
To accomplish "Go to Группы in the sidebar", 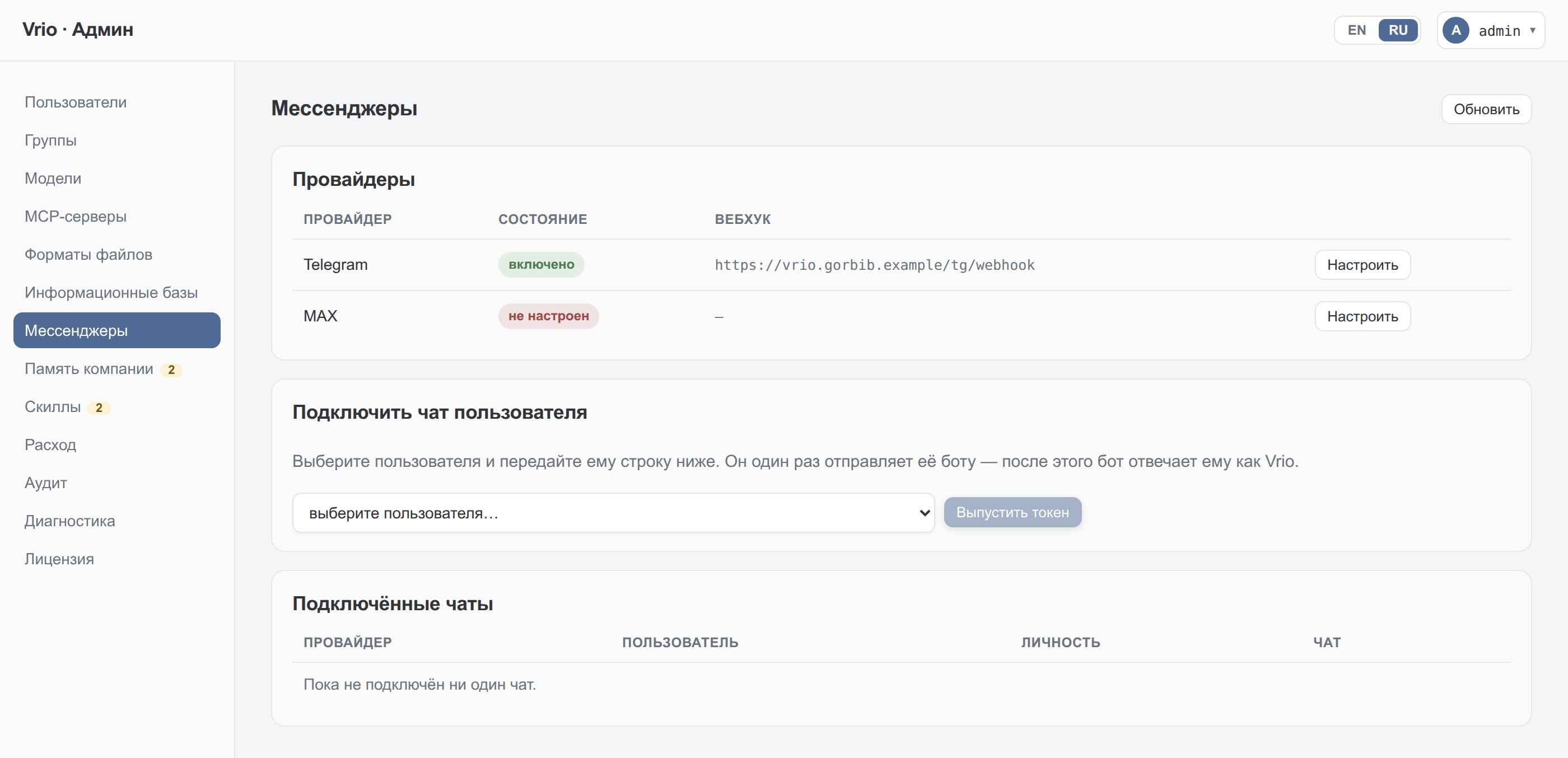I will point(117,141).
